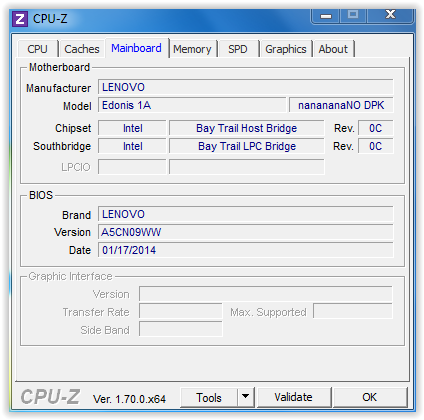The image size is (424, 420).
Task: Click the Chipset vendor Intel field
Action: coord(132,128)
